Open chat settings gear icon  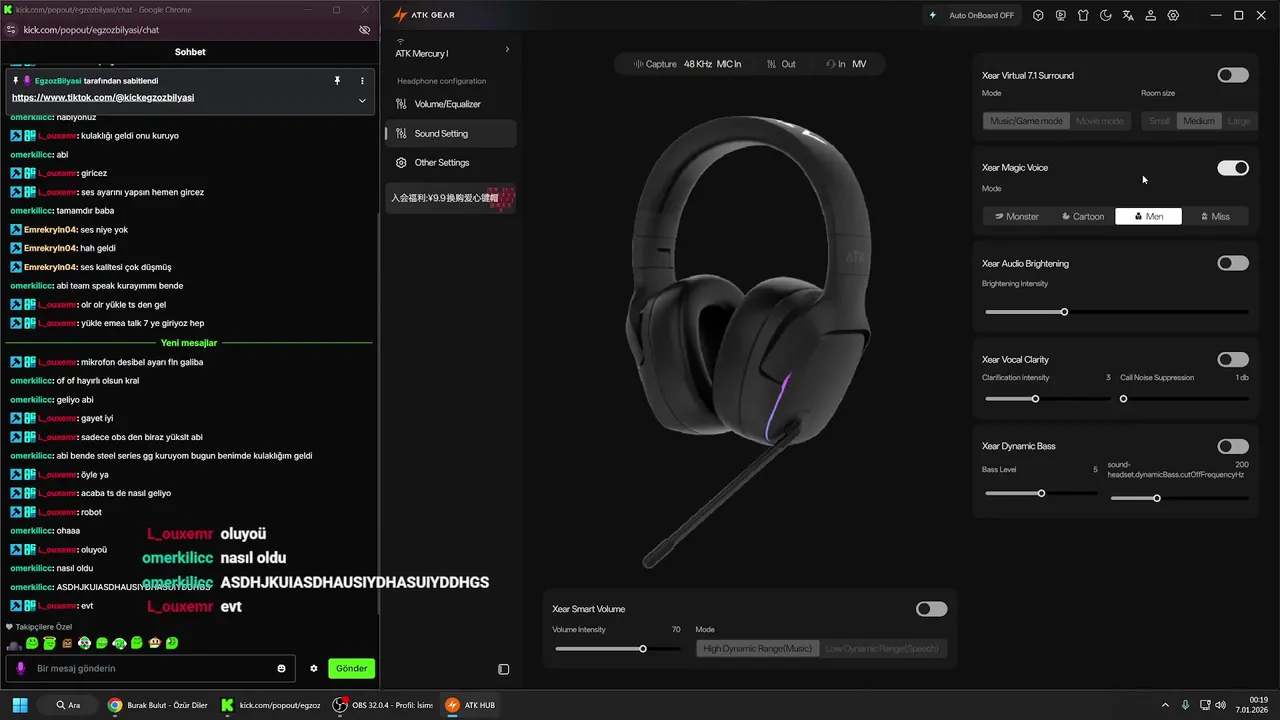tap(314, 668)
